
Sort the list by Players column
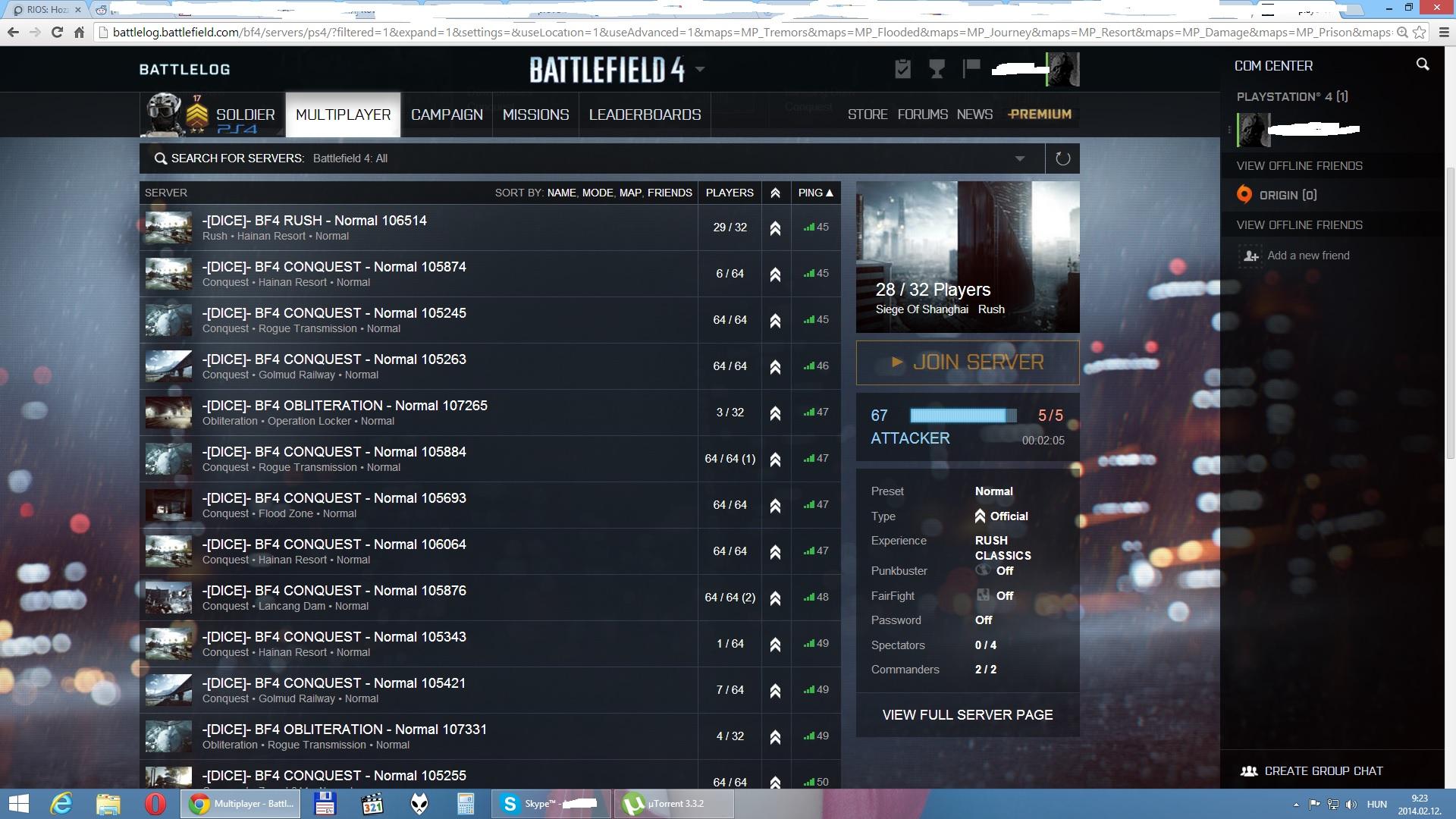(x=730, y=193)
